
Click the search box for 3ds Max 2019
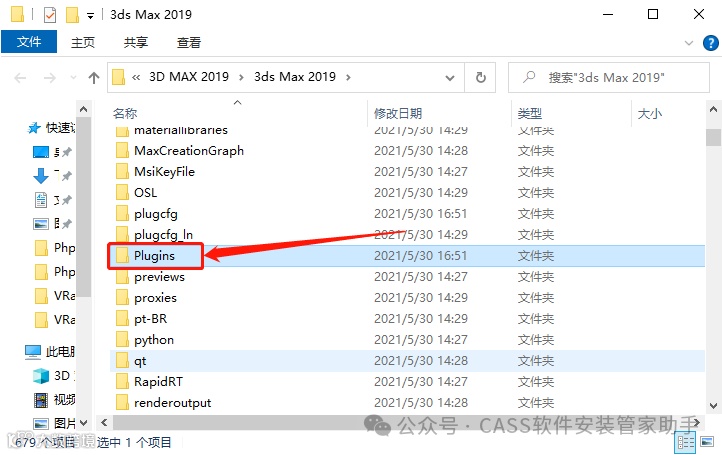click(609, 77)
